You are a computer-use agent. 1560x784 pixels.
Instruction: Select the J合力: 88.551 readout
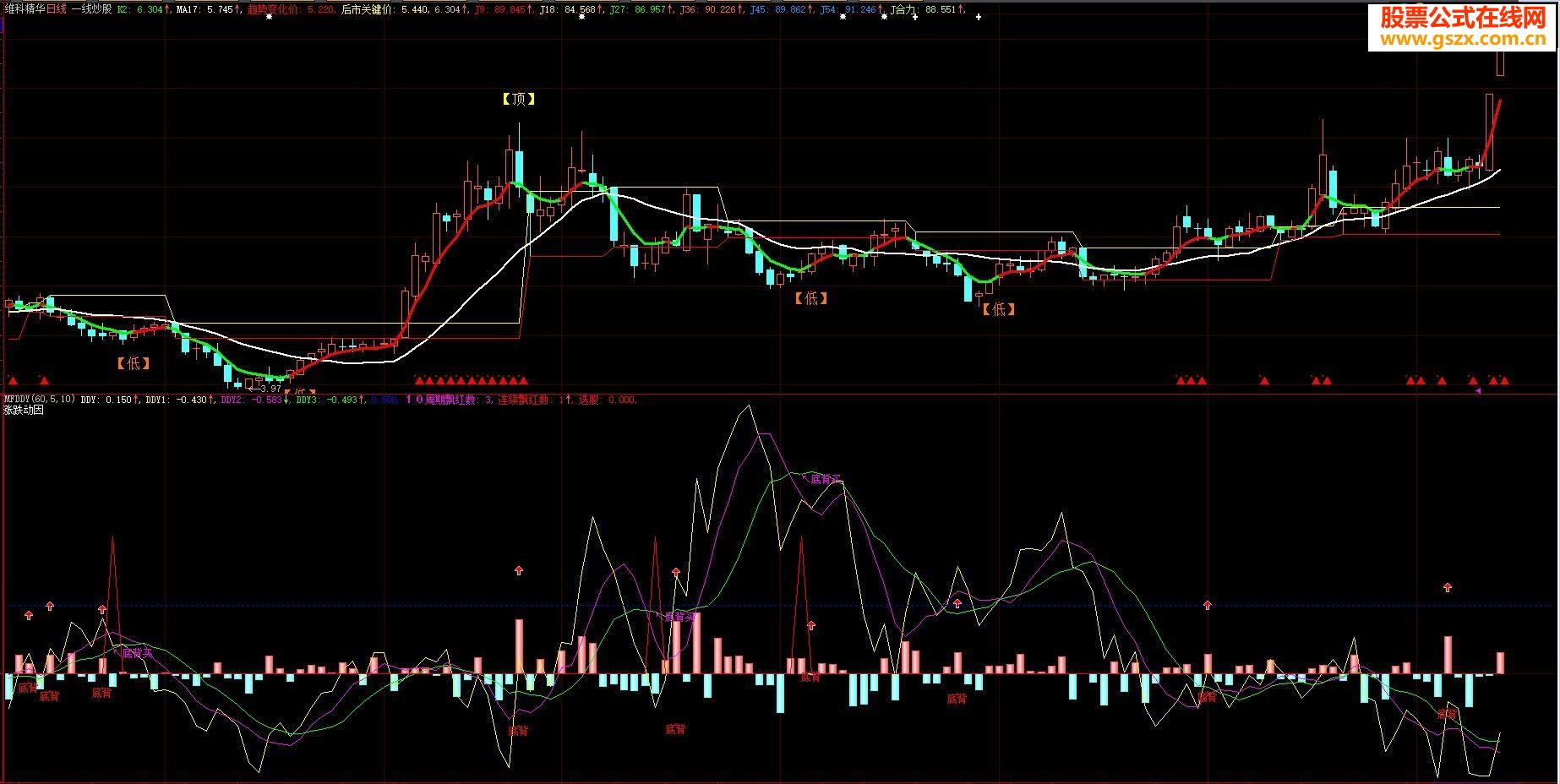click(x=924, y=9)
